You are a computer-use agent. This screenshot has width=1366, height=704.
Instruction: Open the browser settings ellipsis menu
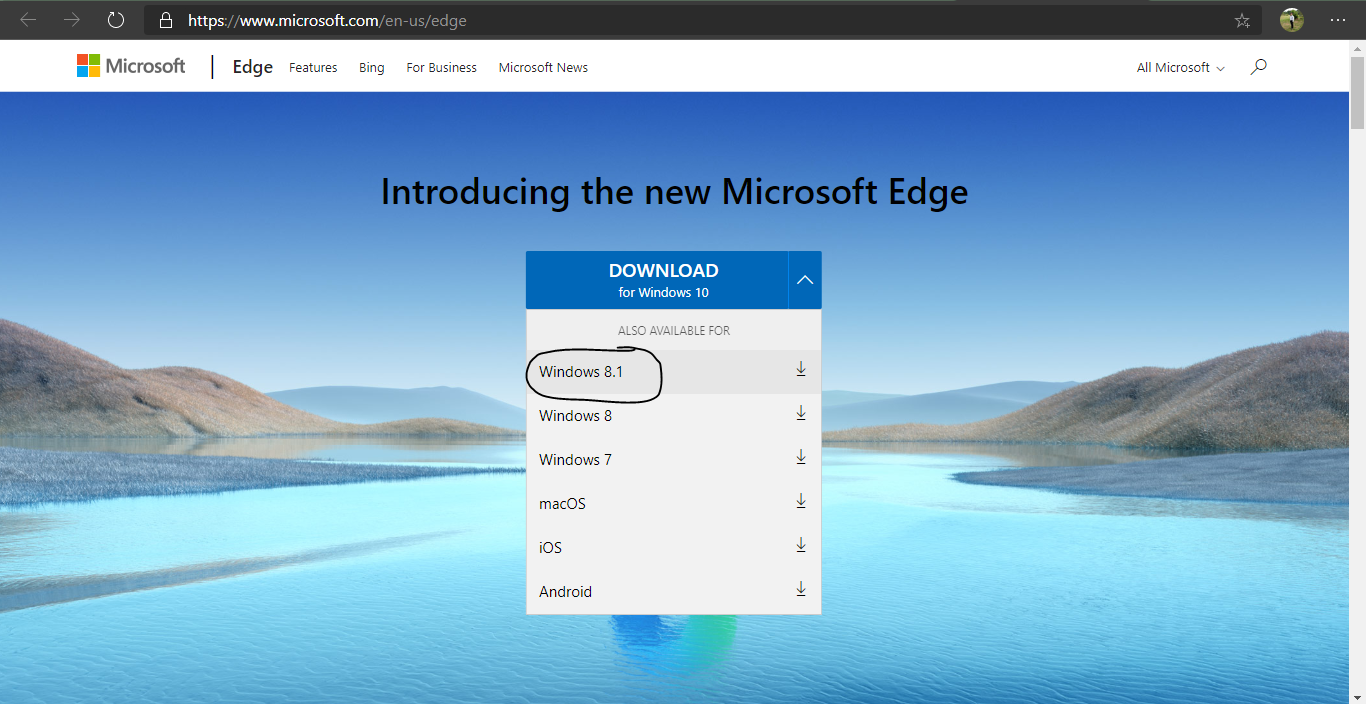point(1338,20)
